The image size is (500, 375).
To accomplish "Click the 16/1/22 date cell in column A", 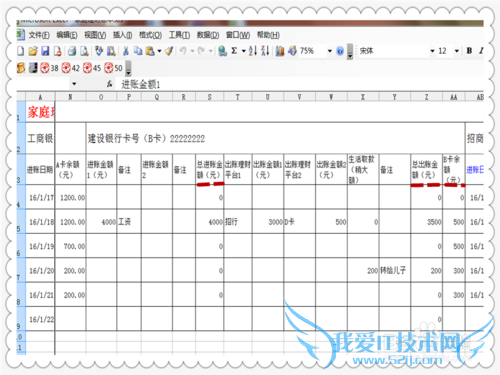I will tap(40, 319).
